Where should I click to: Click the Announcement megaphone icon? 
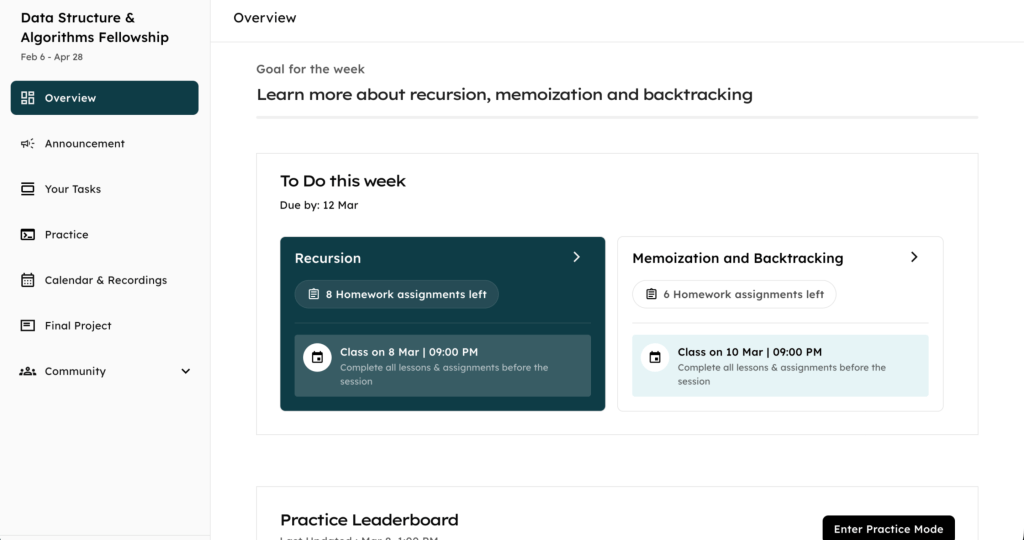28,144
